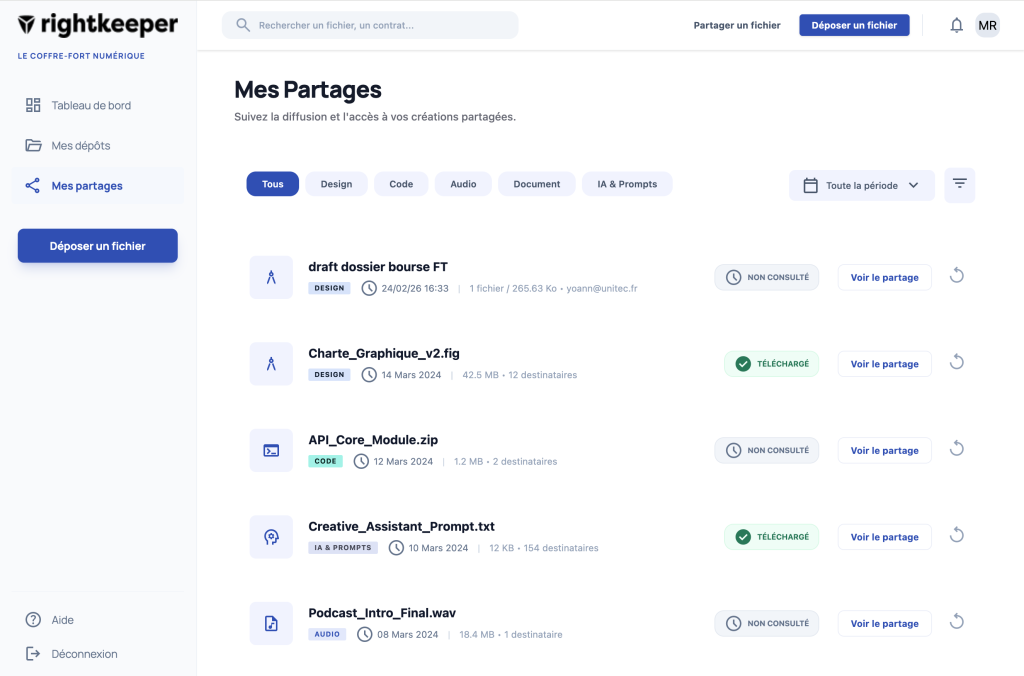Filter by IA & Prompts category
This screenshot has width=1024, height=676.
[x=627, y=184]
